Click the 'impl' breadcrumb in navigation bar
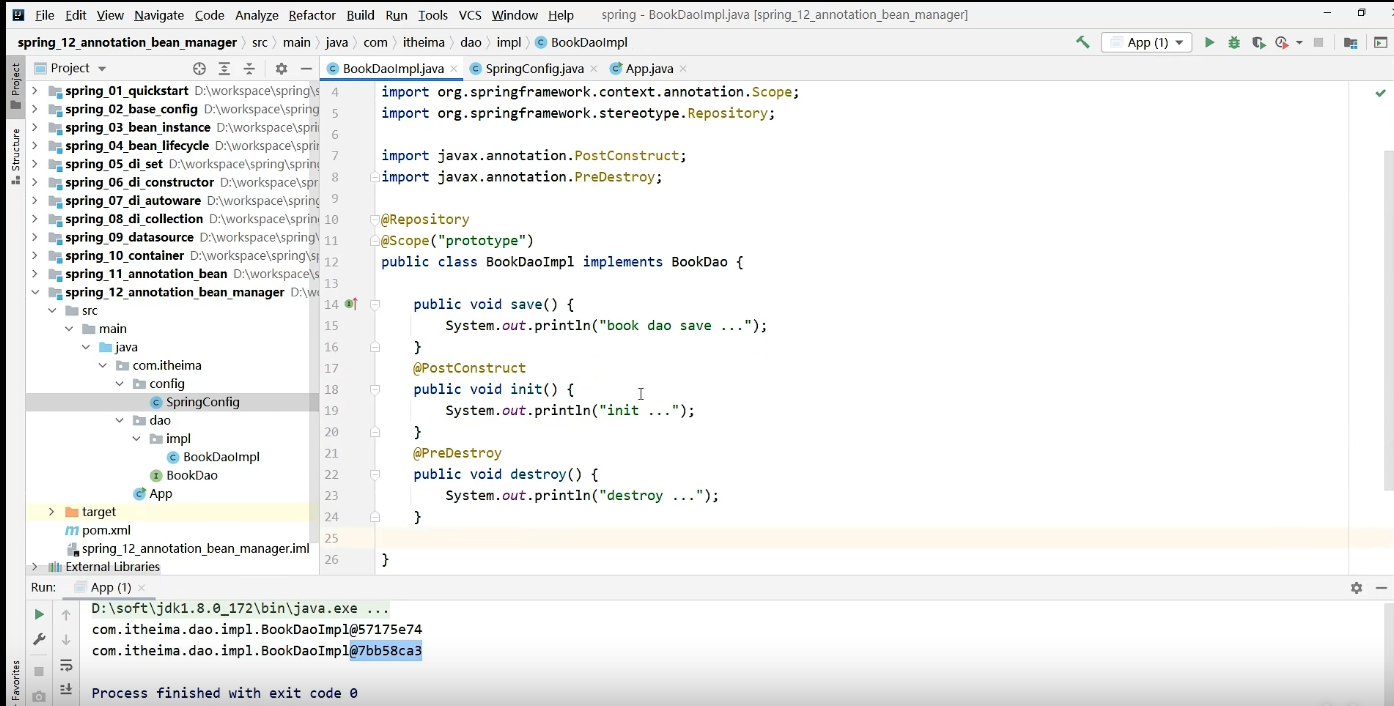The height and width of the screenshot is (706, 1394). [x=509, y=43]
